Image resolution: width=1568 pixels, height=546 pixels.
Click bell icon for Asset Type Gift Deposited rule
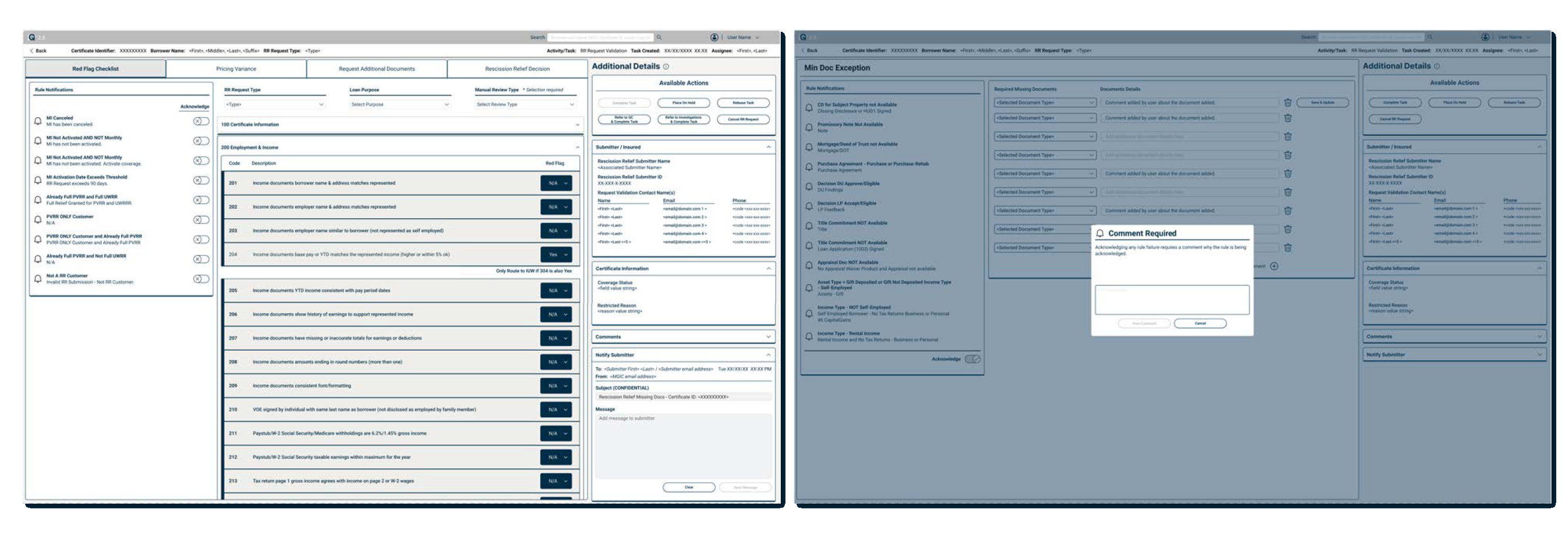coord(809,288)
